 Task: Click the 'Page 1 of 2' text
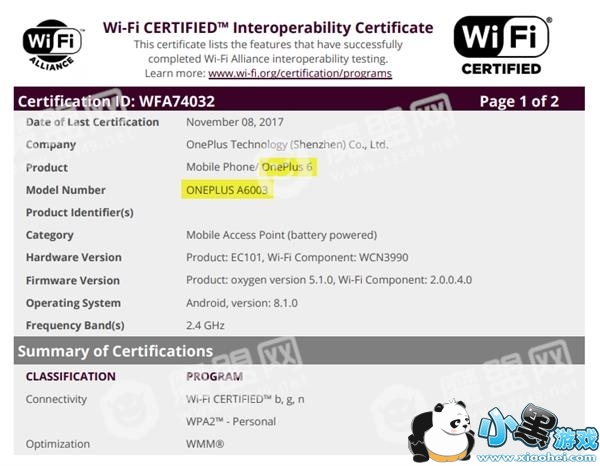pyautogui.click(x=519, y=101)
